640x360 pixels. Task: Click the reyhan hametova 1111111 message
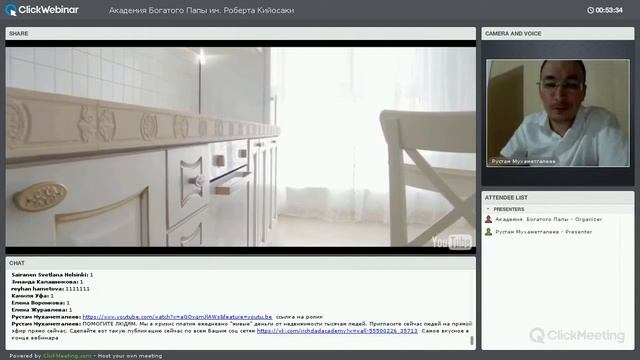51,289
